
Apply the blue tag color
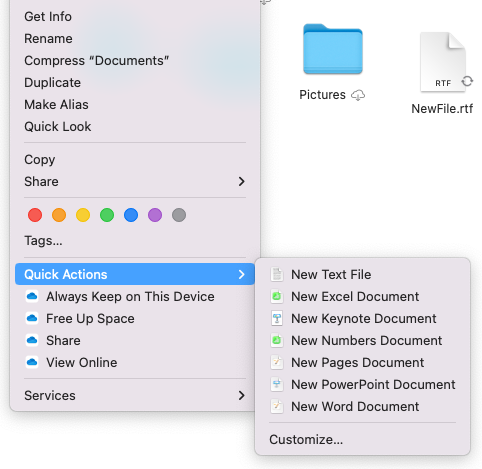pyautogui.click(x=131, y=215)
